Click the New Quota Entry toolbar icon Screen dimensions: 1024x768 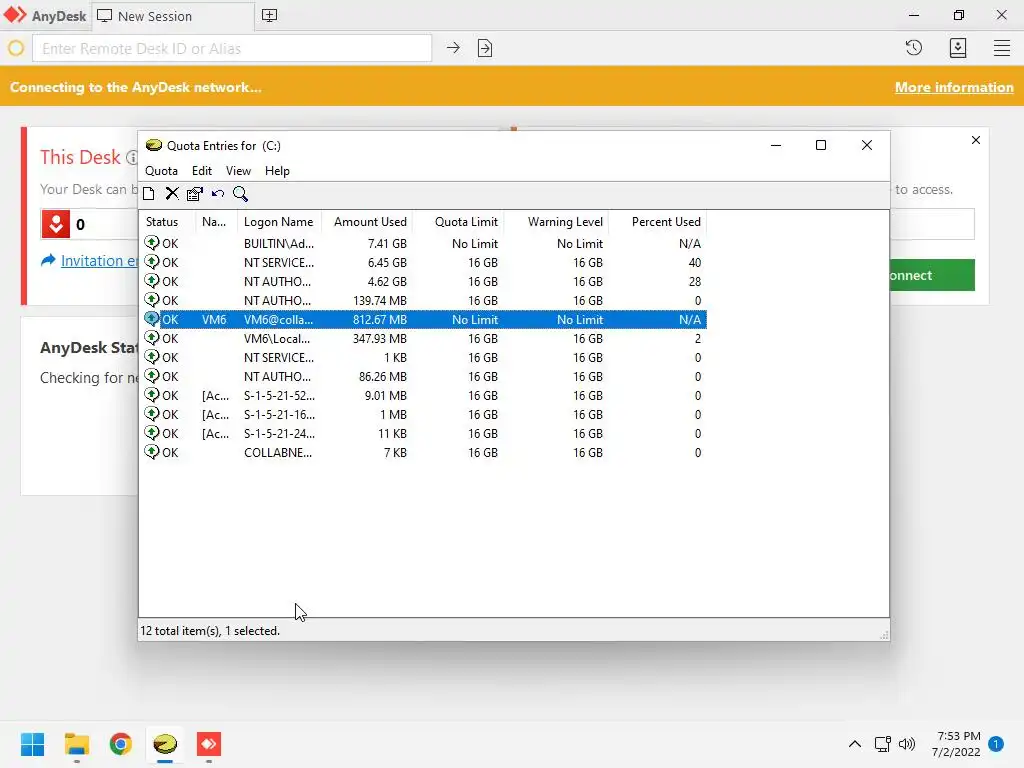click(x=149, y=194)
